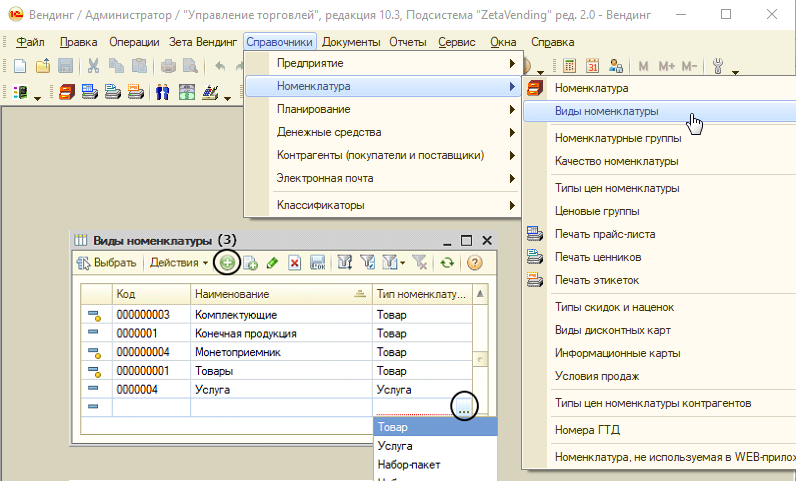Image resolution: width=796 pixels, height=481 pixels.
Task: Open the filter history funnel dropdown
Action: click(393, 263)
